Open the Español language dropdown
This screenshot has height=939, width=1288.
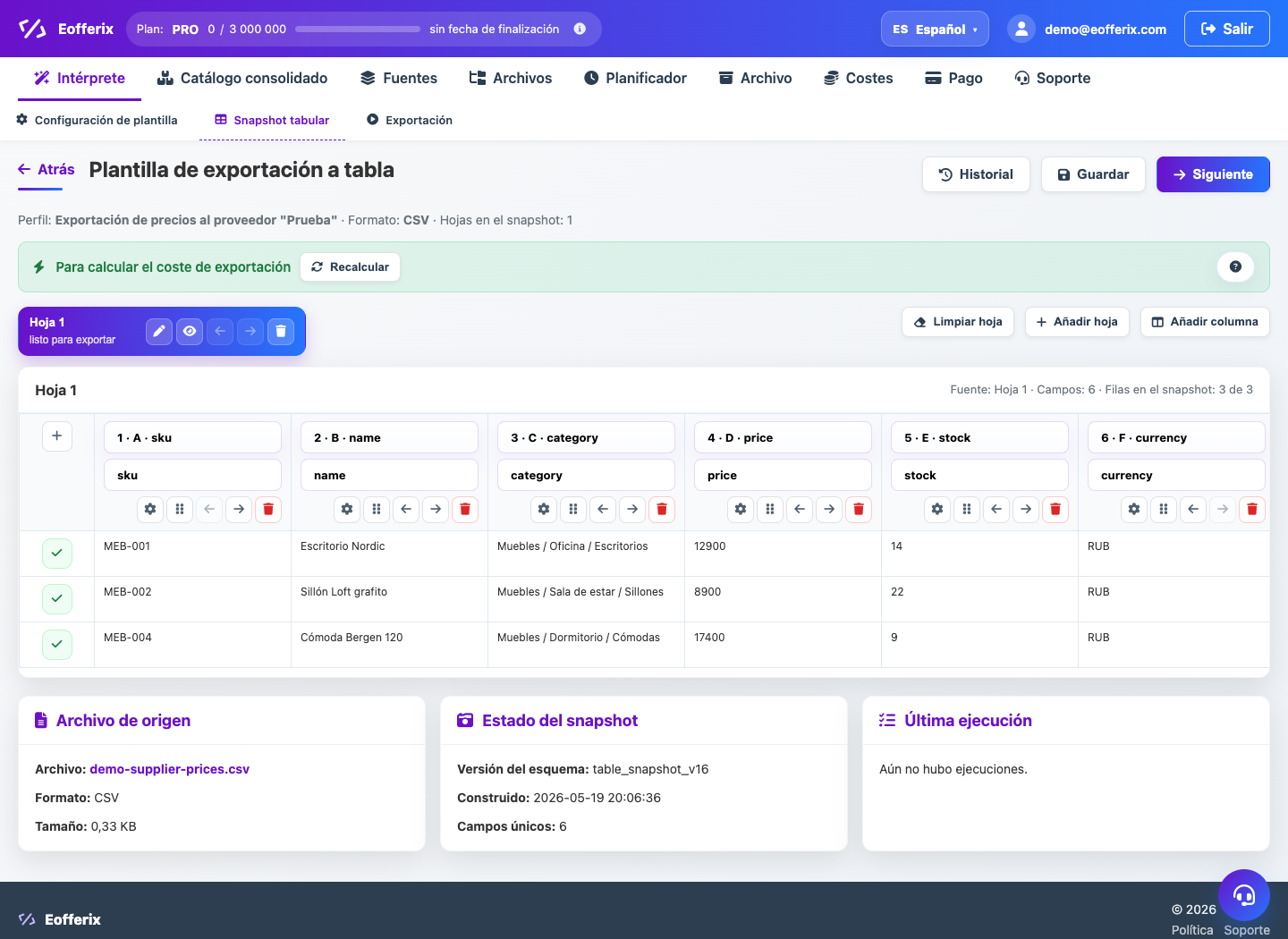935,29
